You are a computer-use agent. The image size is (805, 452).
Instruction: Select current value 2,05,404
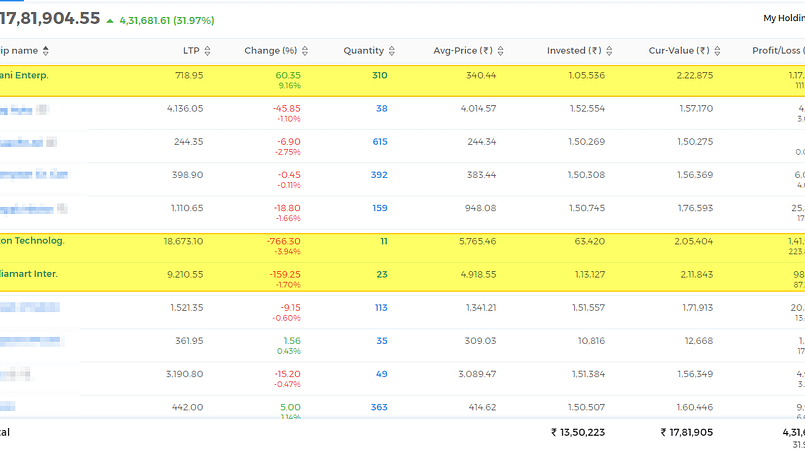pos(694,241)
